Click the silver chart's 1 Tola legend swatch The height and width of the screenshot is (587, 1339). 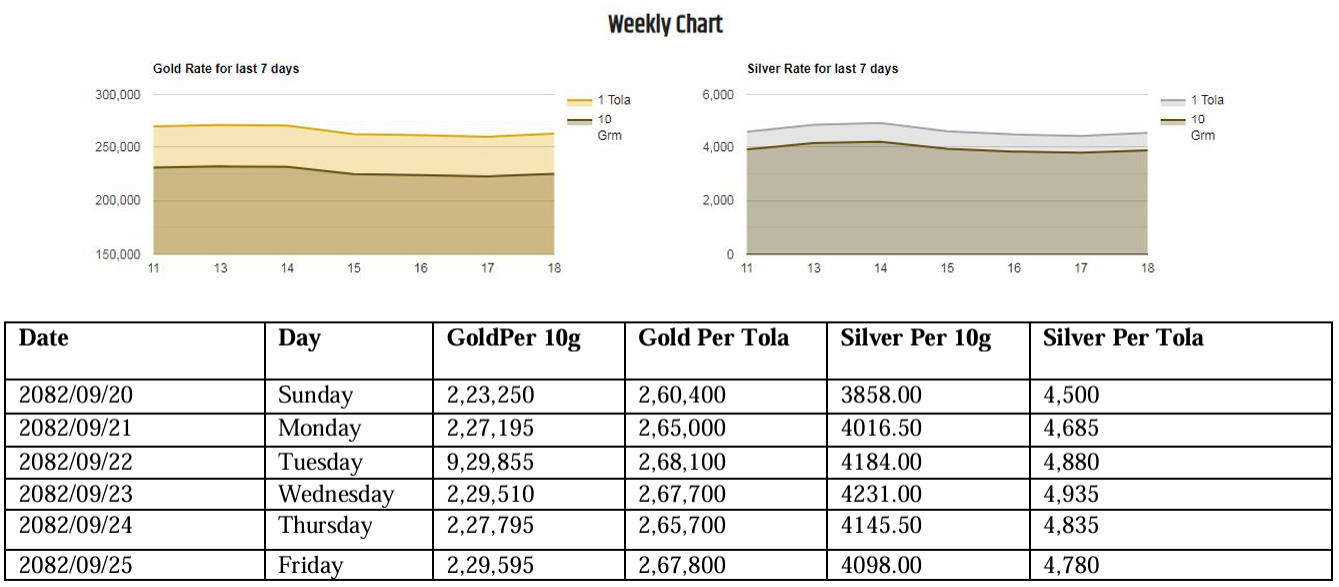point(1173,101)
